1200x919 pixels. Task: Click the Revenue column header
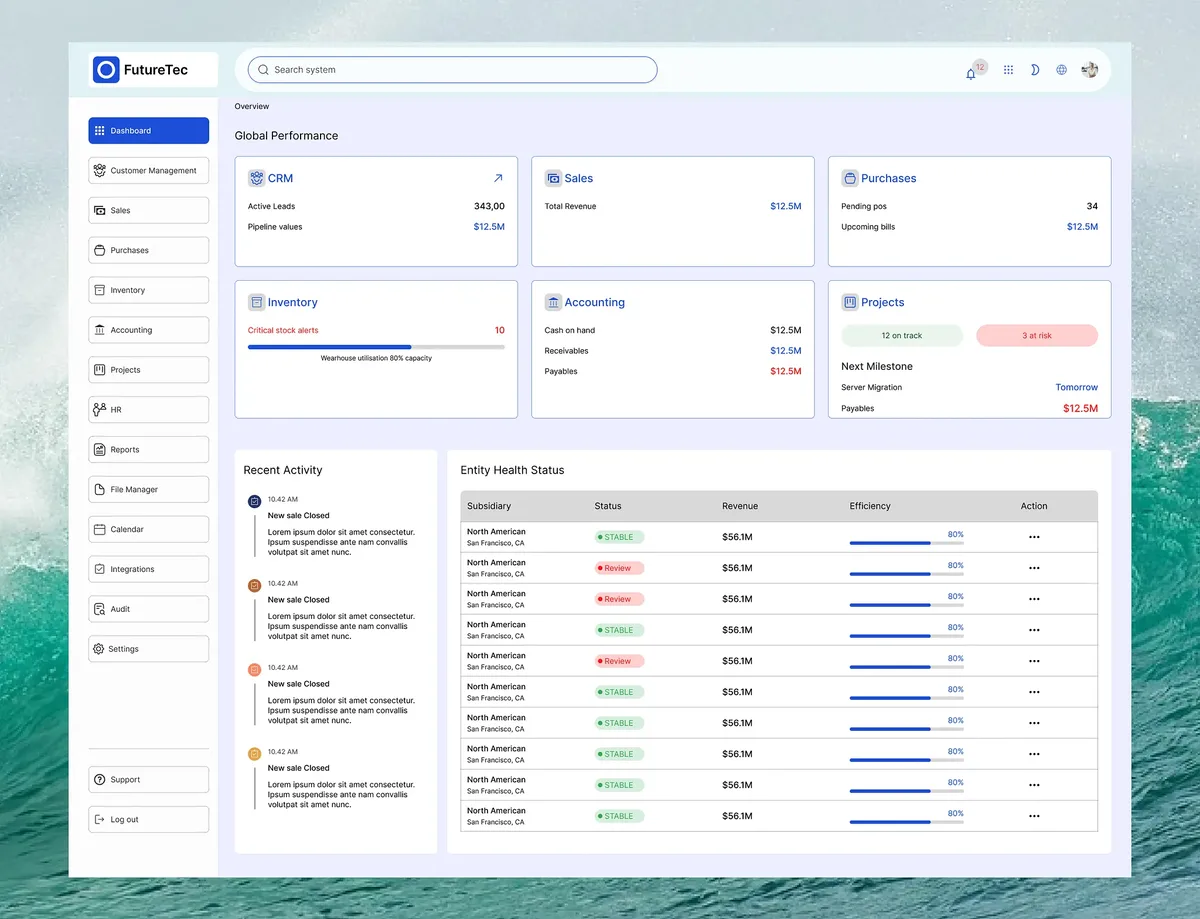coord(740,506)
